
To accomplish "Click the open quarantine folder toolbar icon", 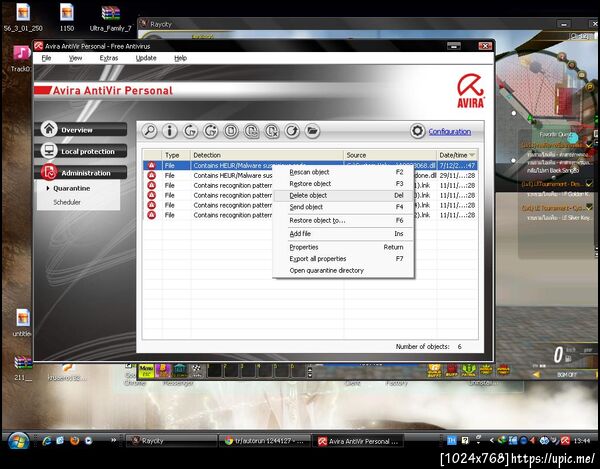I will click(312, 131).
